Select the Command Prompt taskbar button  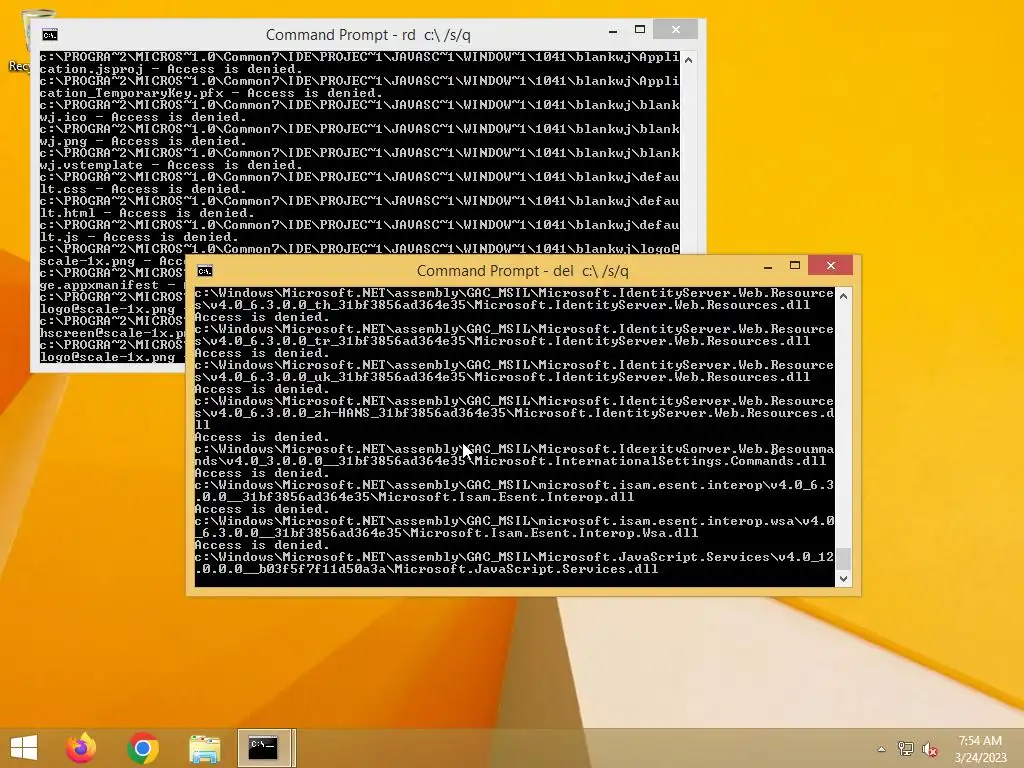pos(266,748)
